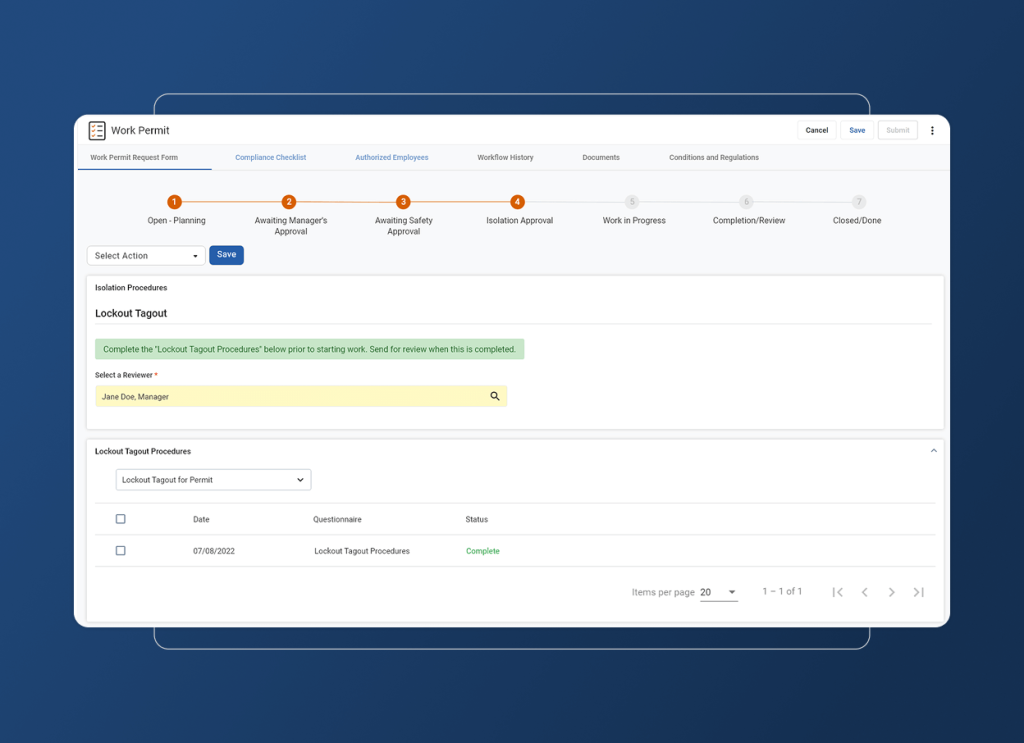Check the select-all checkbox in procedures table
1024x743 pixels.
[121, 519]
